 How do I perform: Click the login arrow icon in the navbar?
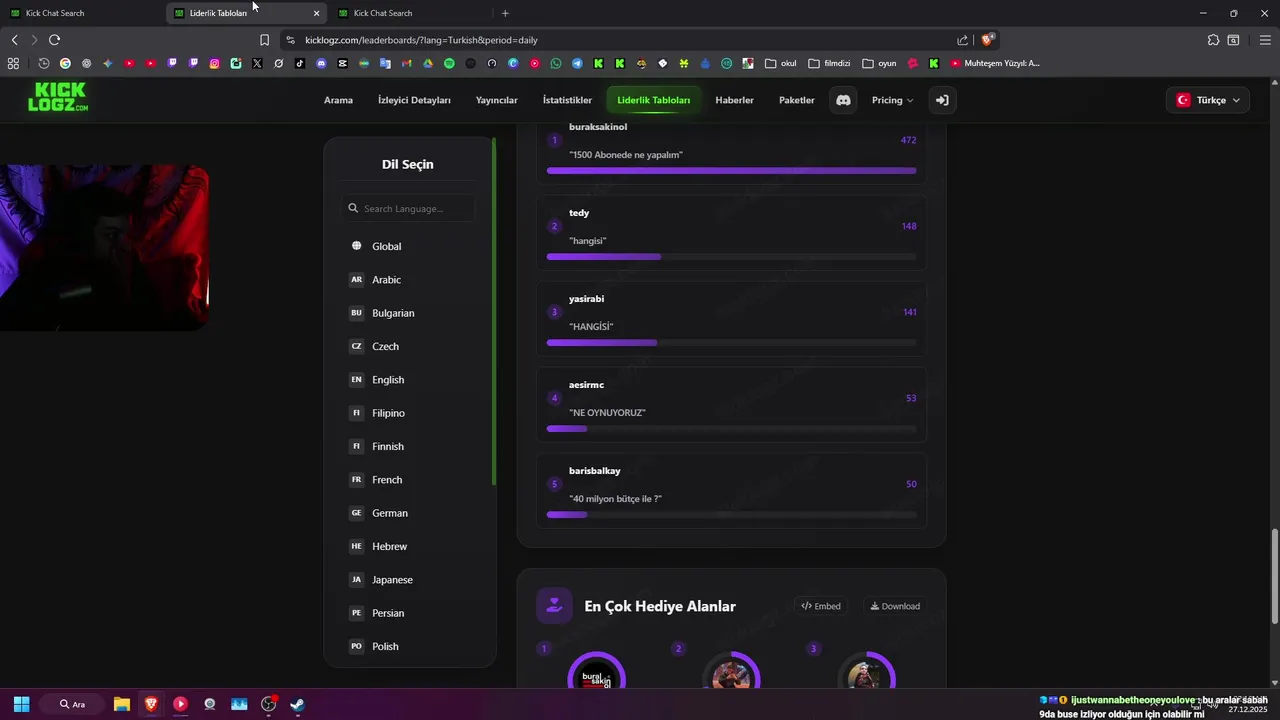(941, 100)
